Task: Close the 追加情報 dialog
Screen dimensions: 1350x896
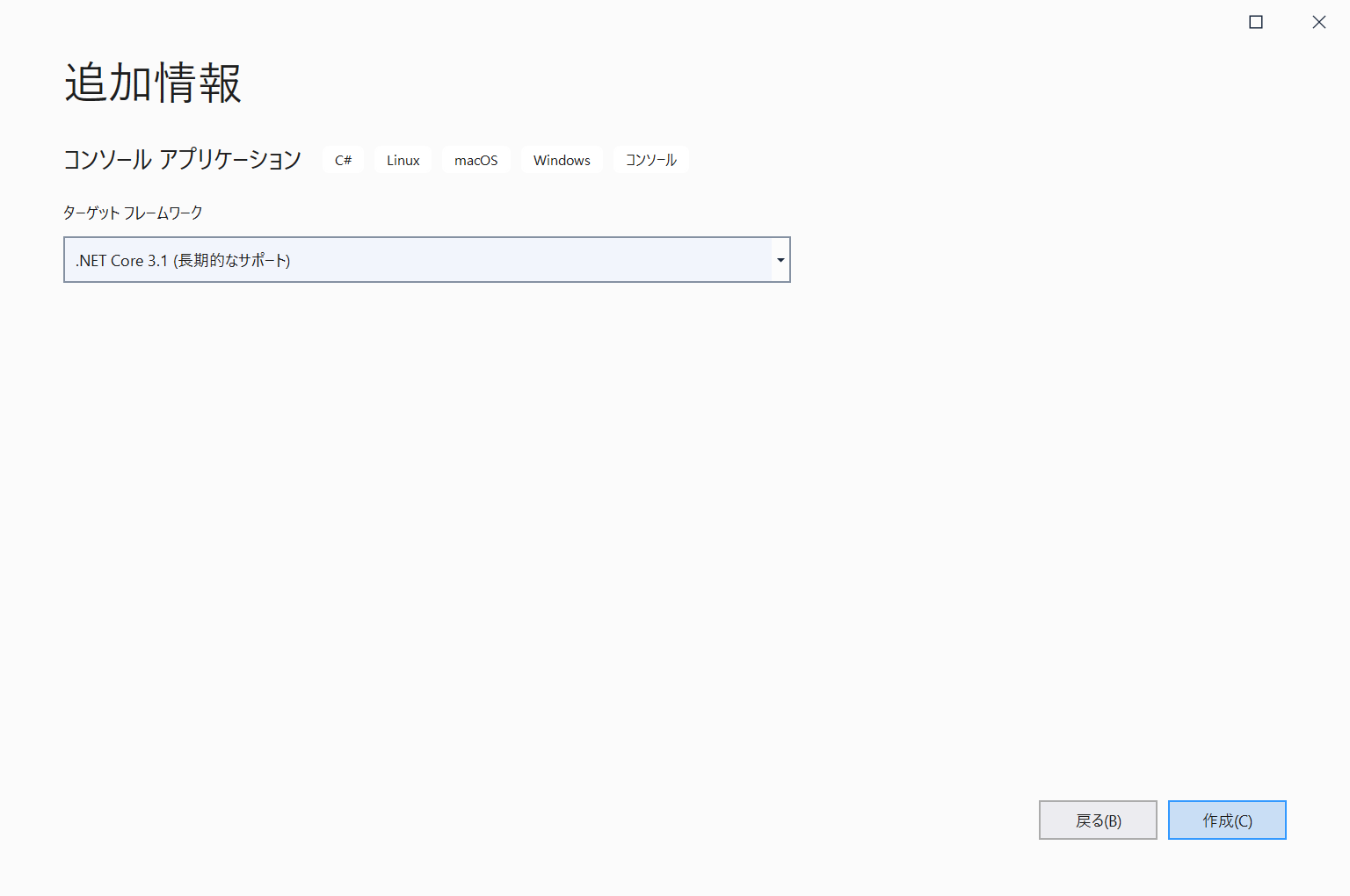Action: click(x=1319, y=22)
